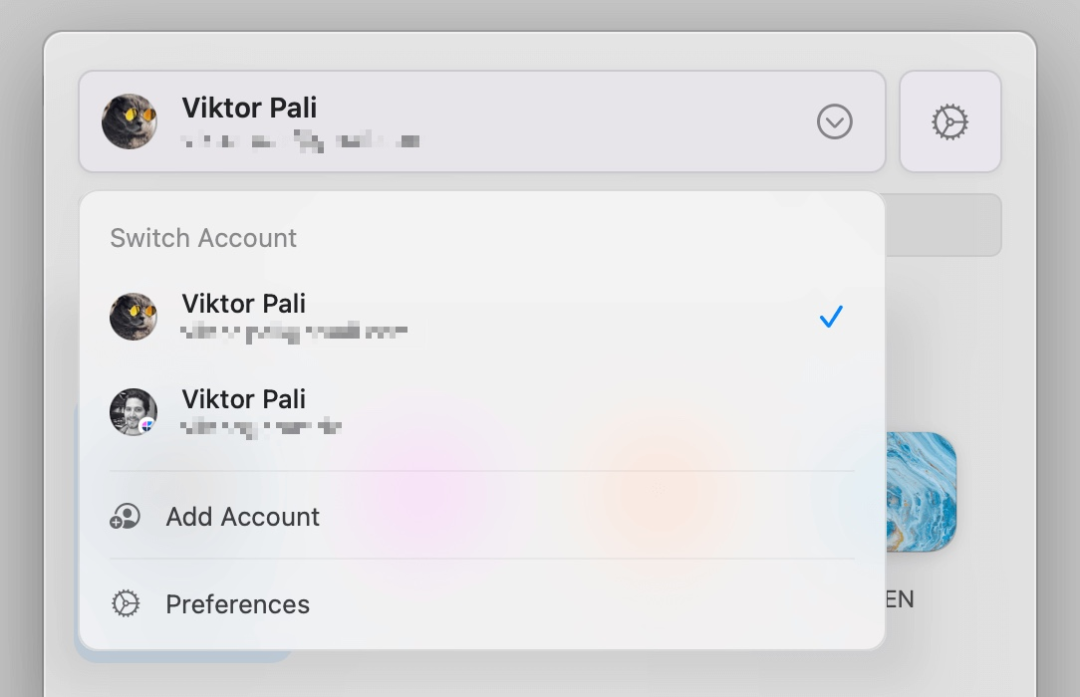Click the blurred email in the top account header
1080x697 pixels.
(300, 141)
